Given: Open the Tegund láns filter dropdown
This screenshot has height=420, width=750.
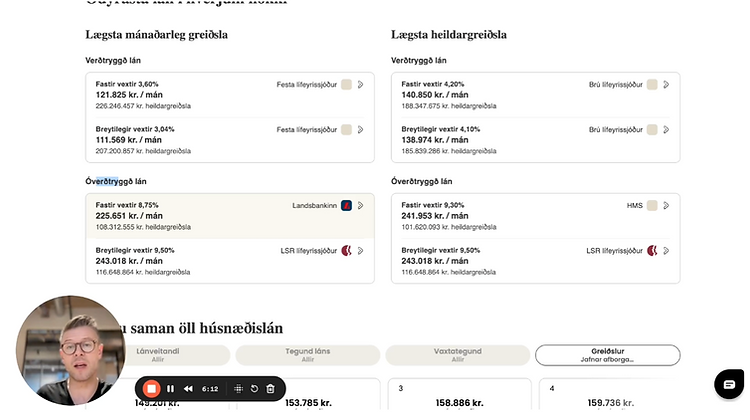Looking at the screenshot, I should pyautogui.click(x=308, y=355).
